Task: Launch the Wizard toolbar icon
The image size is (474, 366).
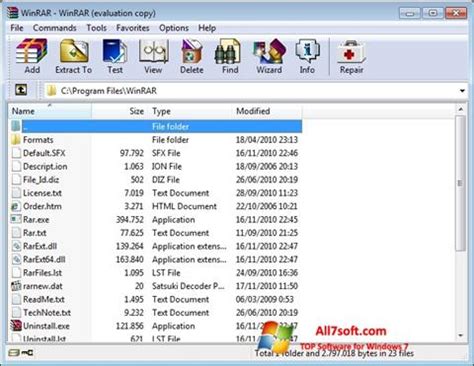Action: pos(269,51)
